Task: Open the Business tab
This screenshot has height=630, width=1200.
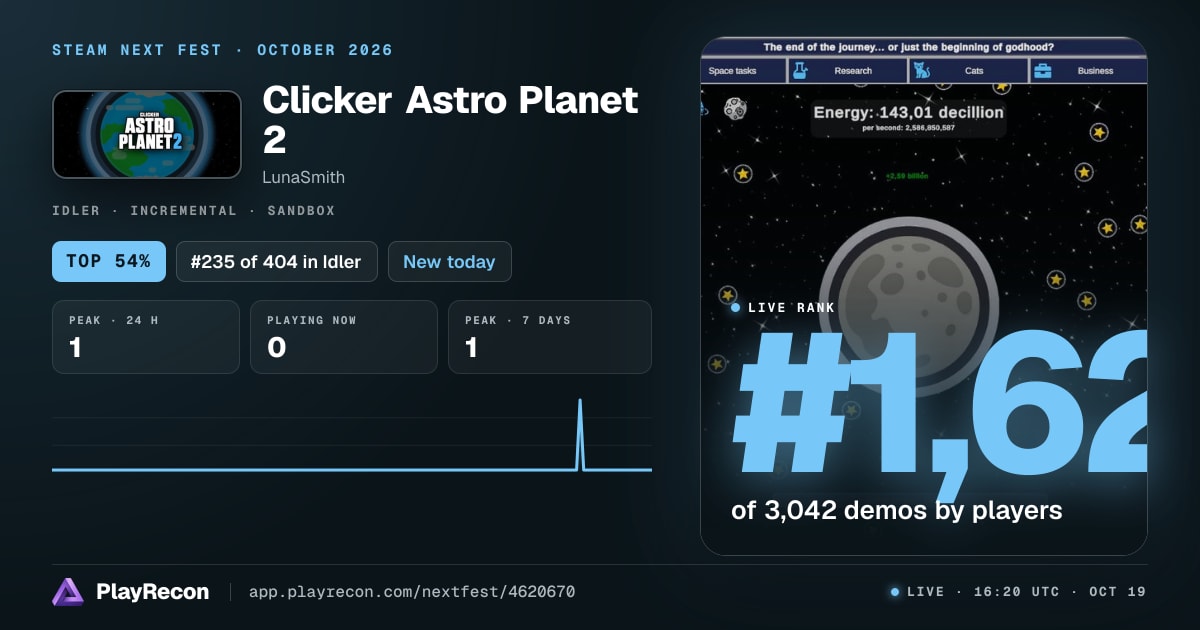Action: tap(1088, 71)
